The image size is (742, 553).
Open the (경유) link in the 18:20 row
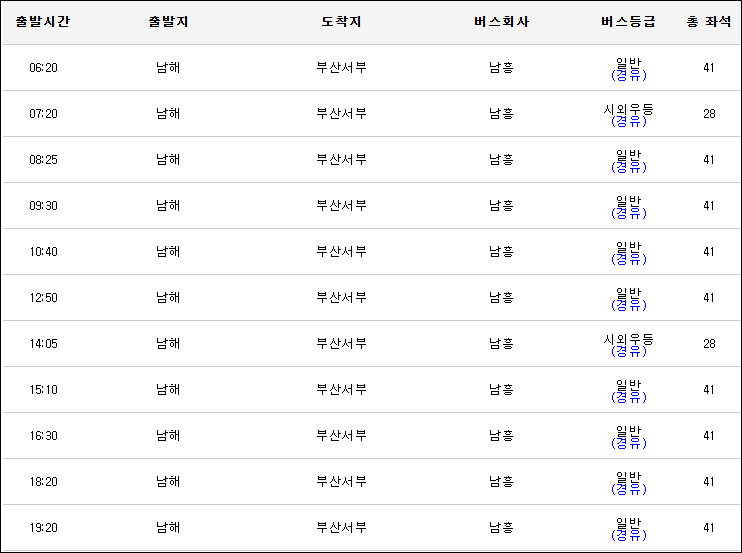click(628, 489)
